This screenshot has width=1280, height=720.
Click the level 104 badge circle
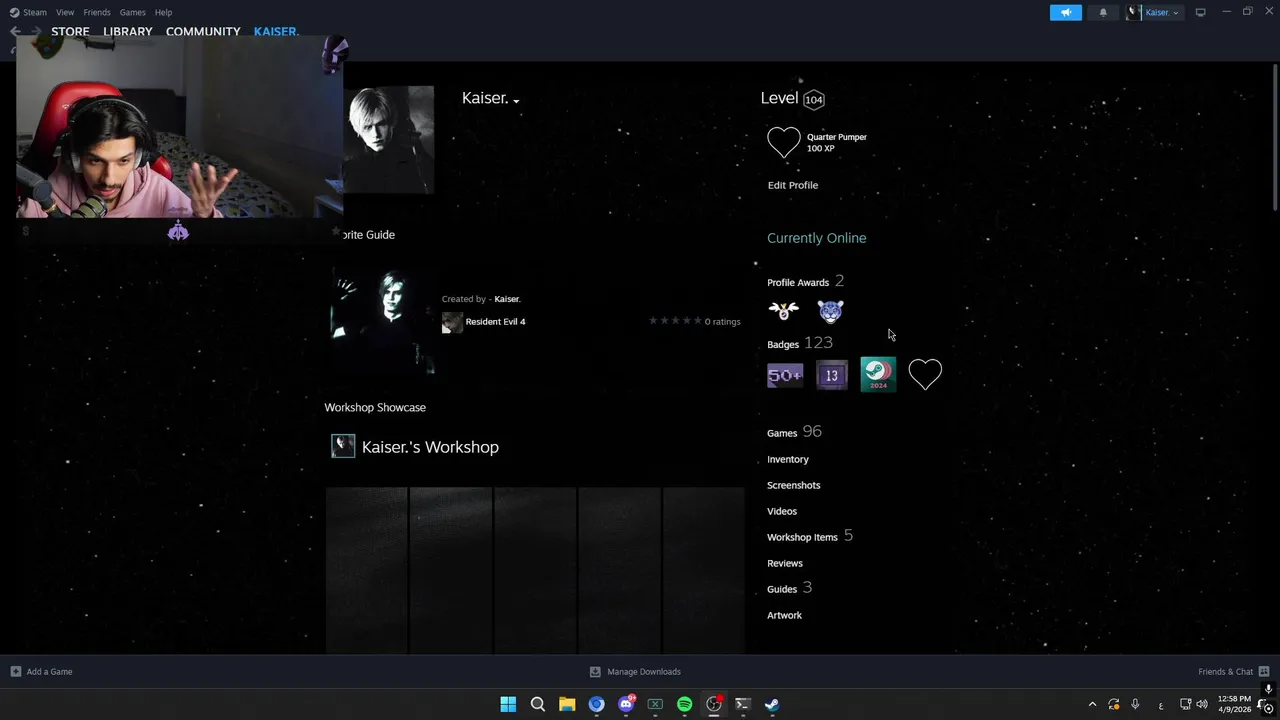point(814,99)
